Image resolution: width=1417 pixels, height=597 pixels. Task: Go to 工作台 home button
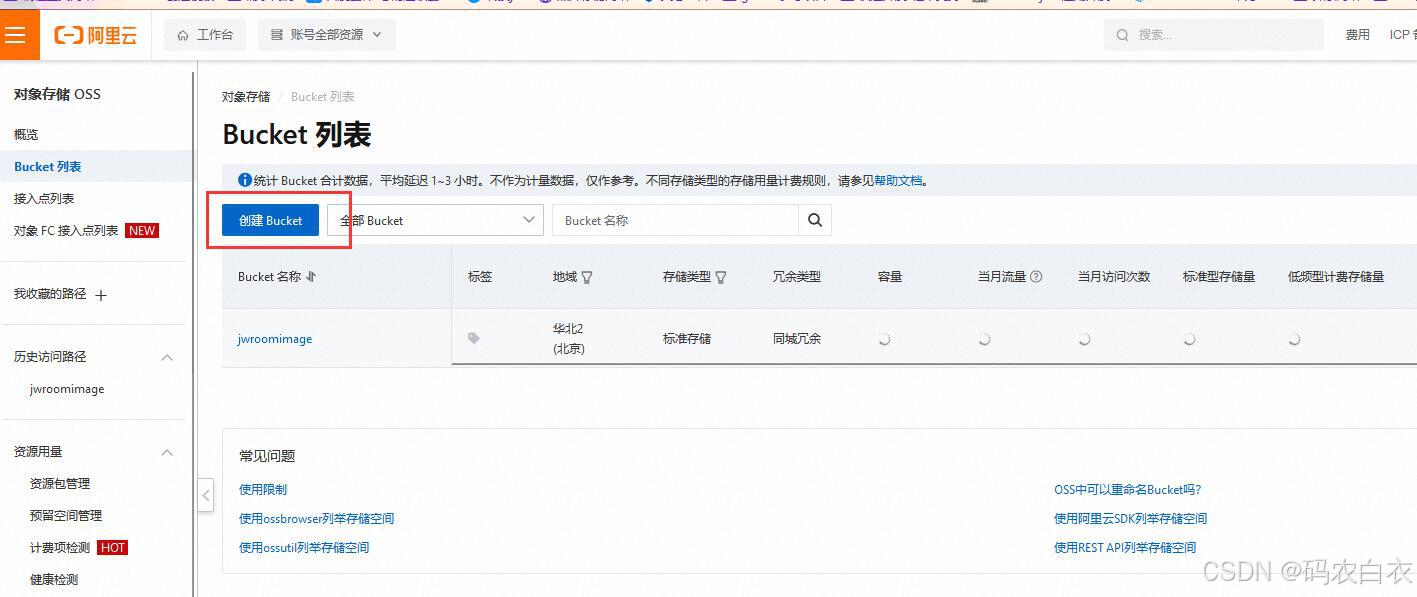[x=205, y=35]
